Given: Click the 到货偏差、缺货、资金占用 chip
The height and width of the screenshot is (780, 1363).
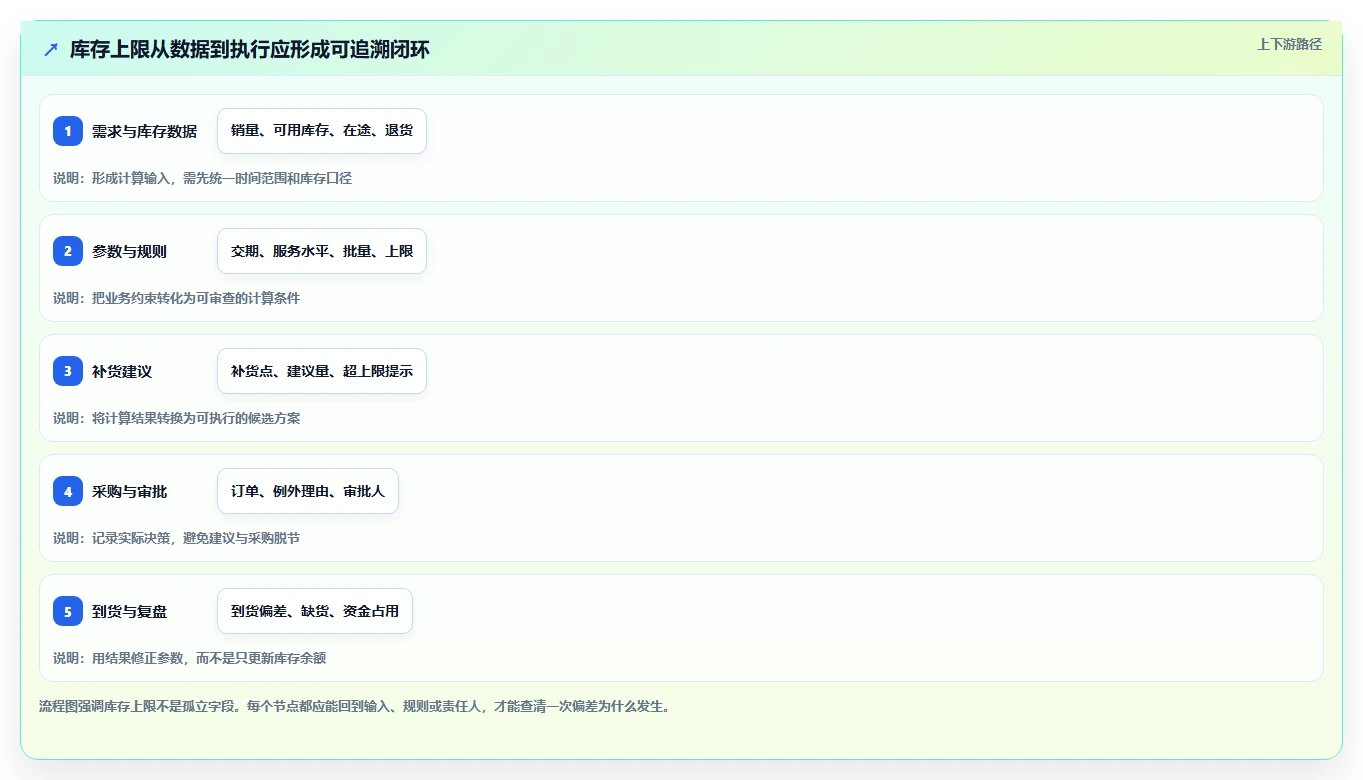Looking at the screenshot, I should pos(315,611).
